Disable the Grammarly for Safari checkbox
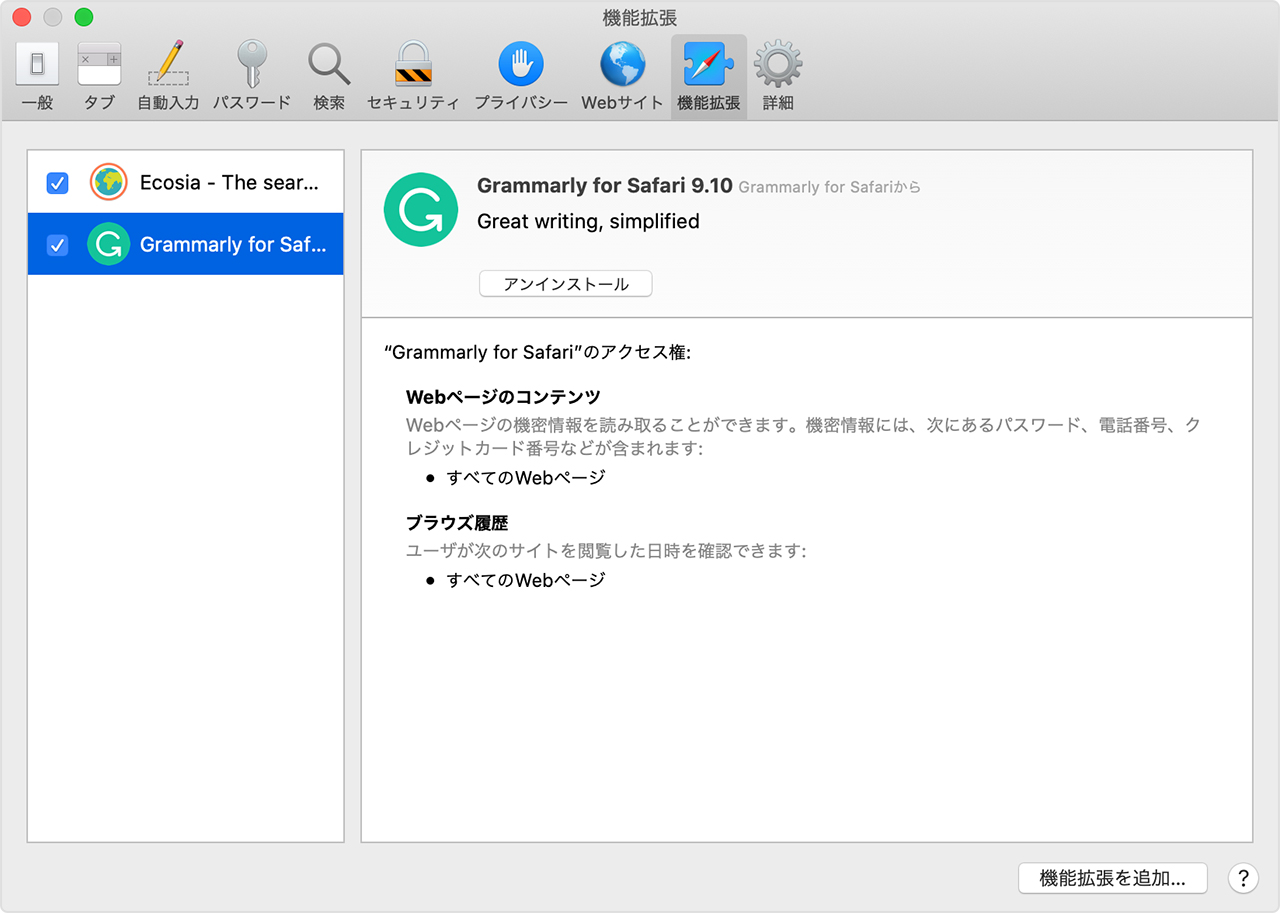1280x914 pixels. pos(58,244)
